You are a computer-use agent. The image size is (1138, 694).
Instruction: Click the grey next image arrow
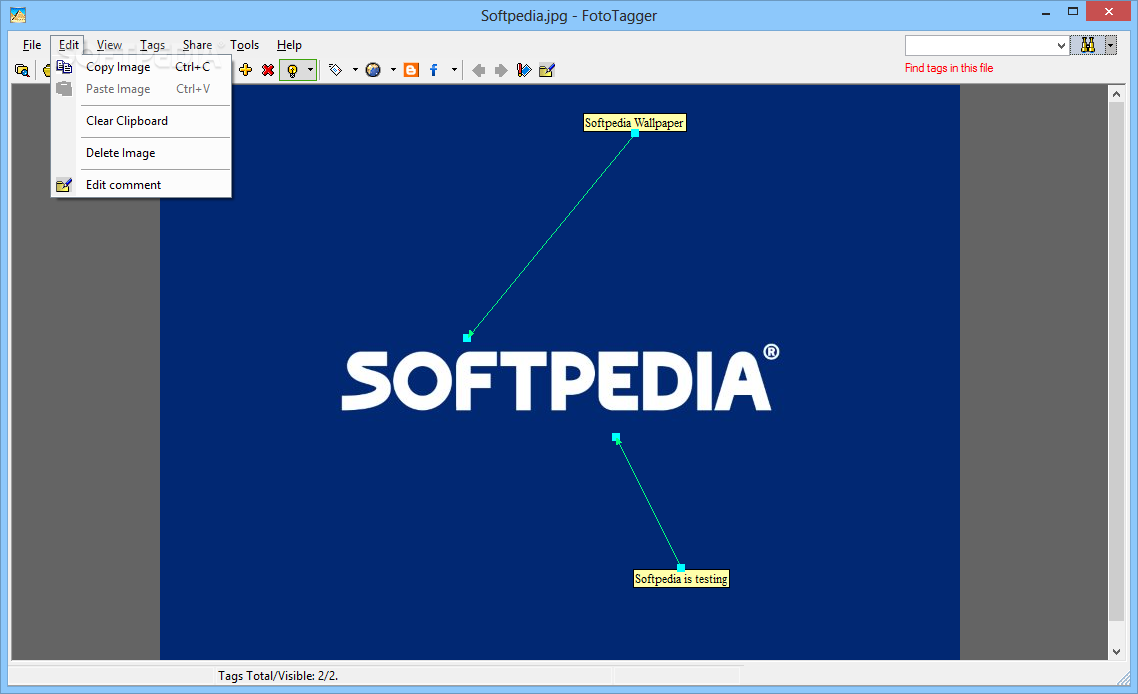tap(501, 70)
